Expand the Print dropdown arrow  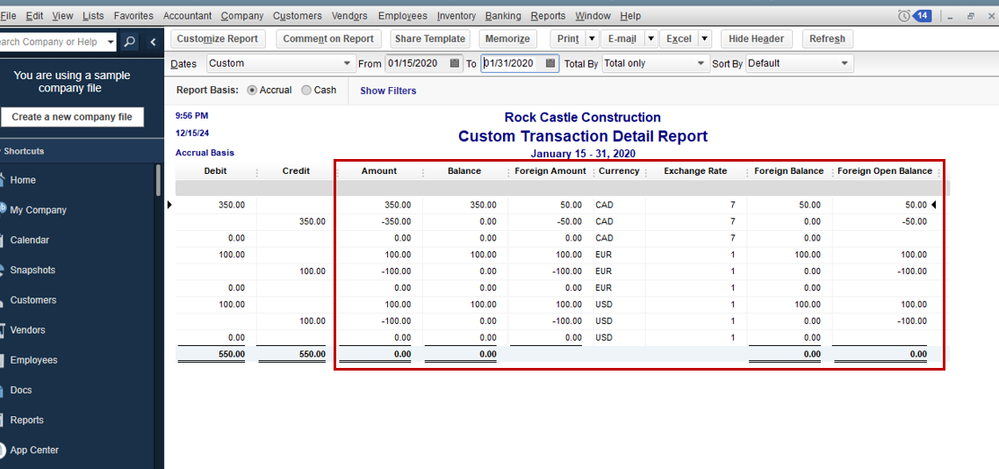(592, 39)
